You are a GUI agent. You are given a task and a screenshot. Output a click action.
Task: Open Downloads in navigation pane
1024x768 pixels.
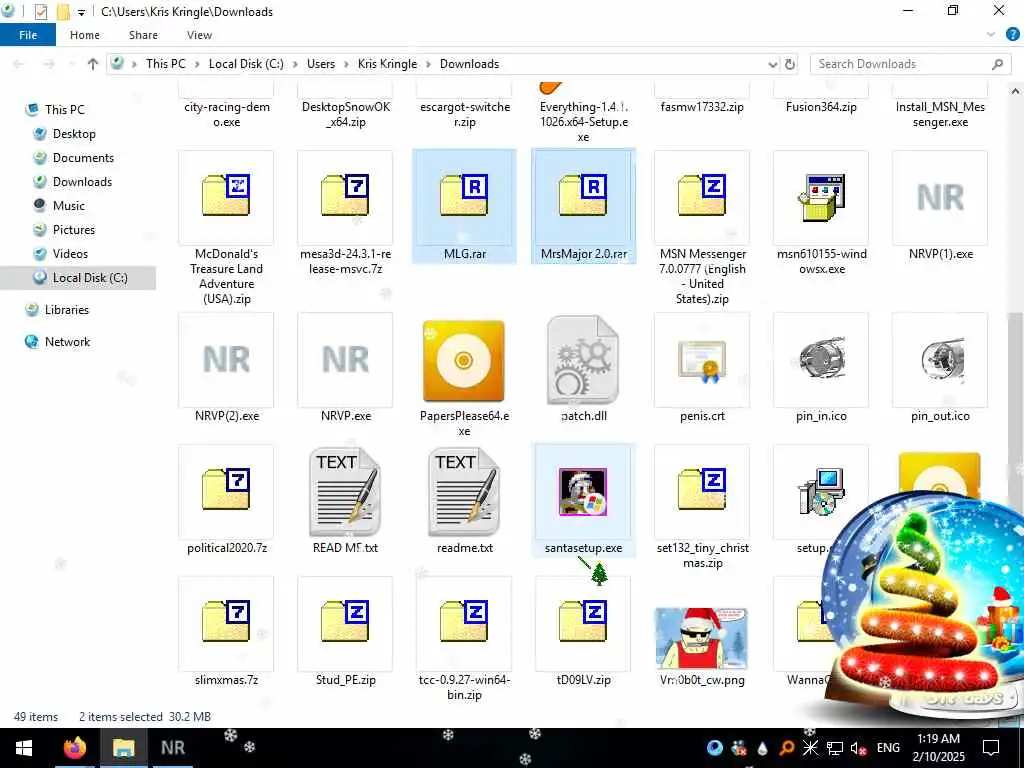tap(82, 182)
